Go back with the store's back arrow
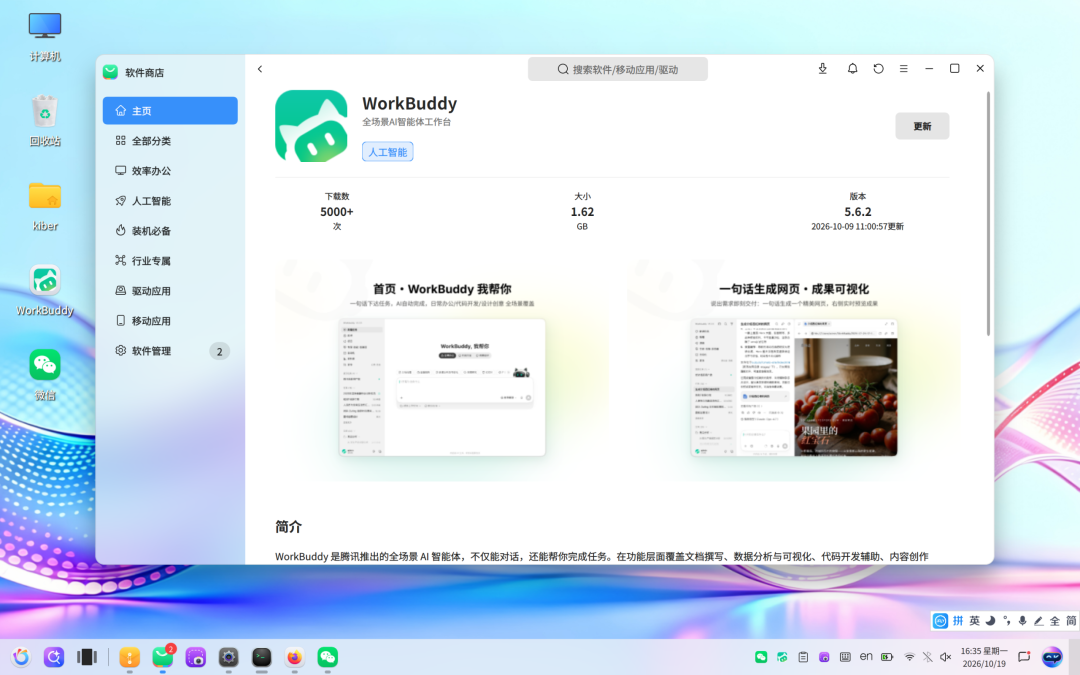Screen dimensions: 1080x675 [260, 69]
